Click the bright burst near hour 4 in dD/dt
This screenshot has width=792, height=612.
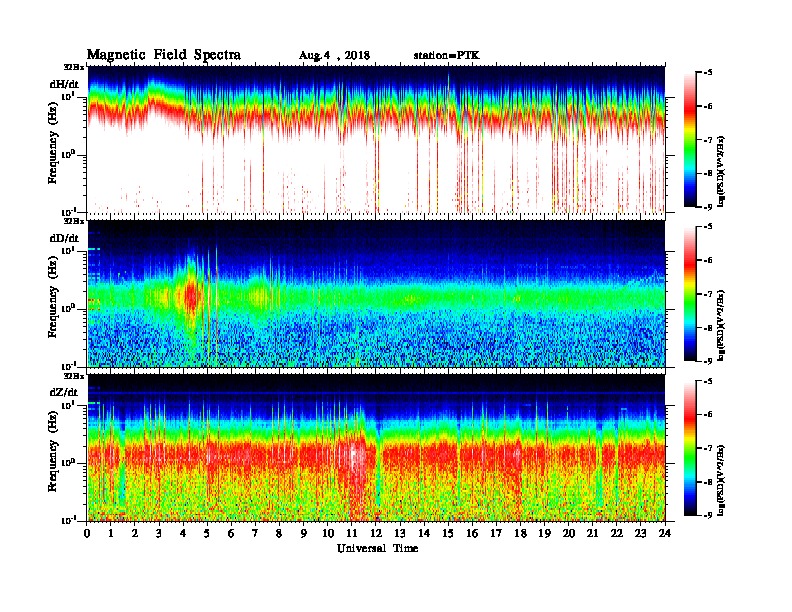[x=190, y=296]
